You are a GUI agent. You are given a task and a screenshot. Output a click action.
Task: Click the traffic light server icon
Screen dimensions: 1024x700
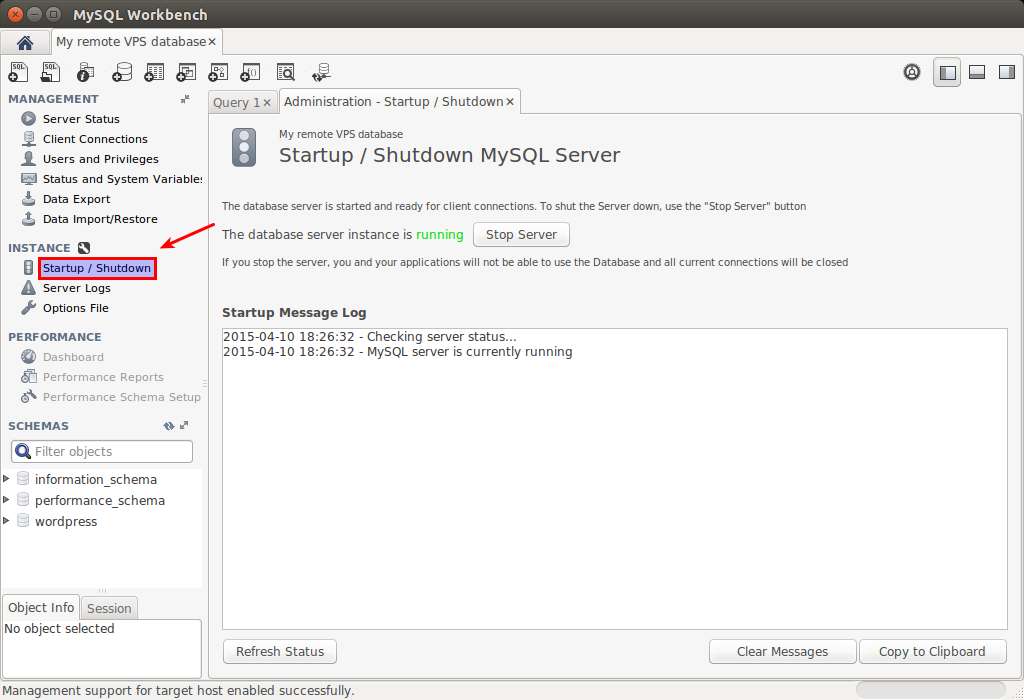click(x=244, y=147)
